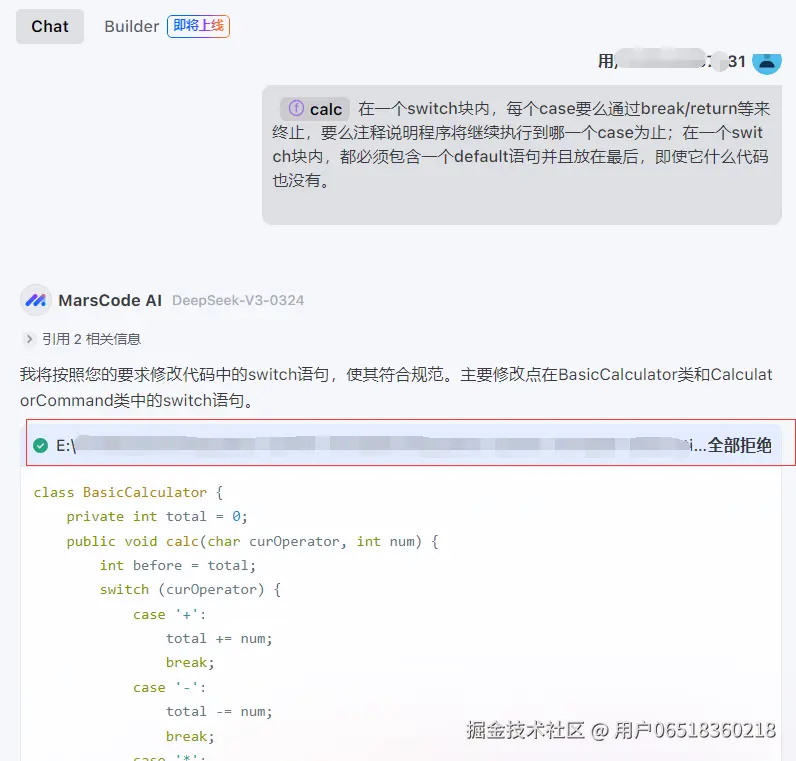
Task: Click the blue user avatar icon
Action: [766, 61]
